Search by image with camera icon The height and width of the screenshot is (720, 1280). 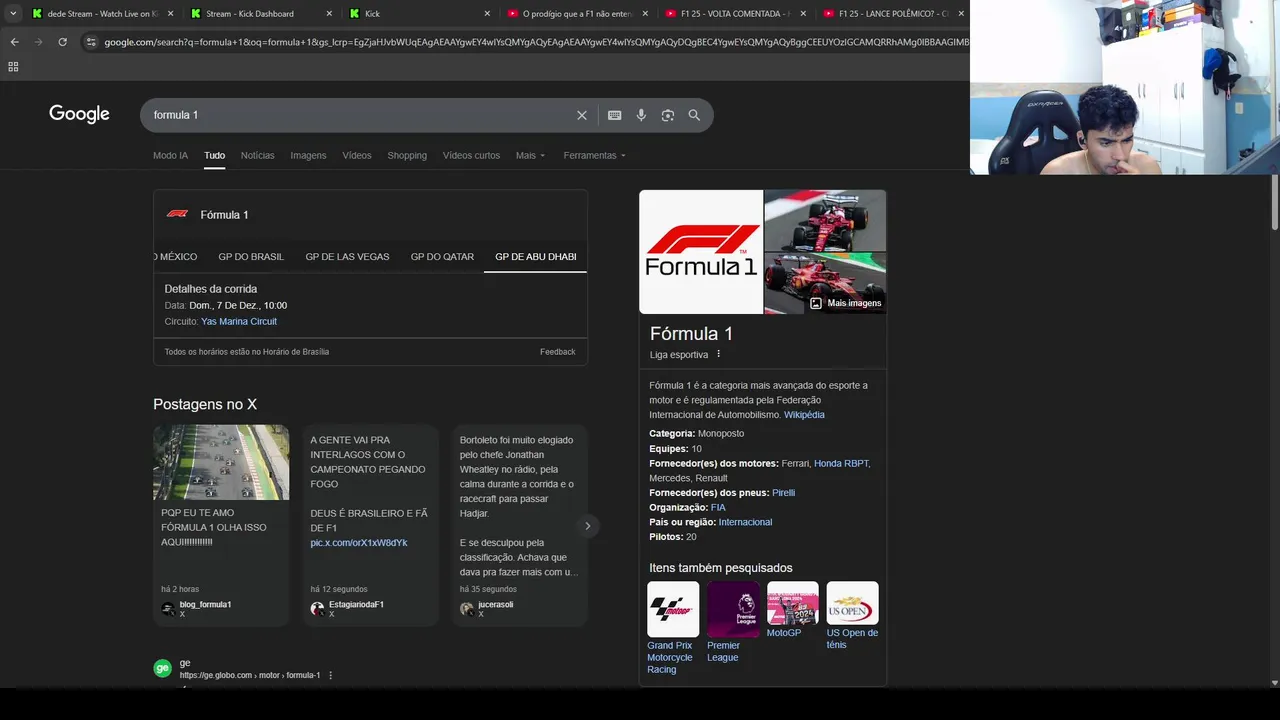point(668,115)
